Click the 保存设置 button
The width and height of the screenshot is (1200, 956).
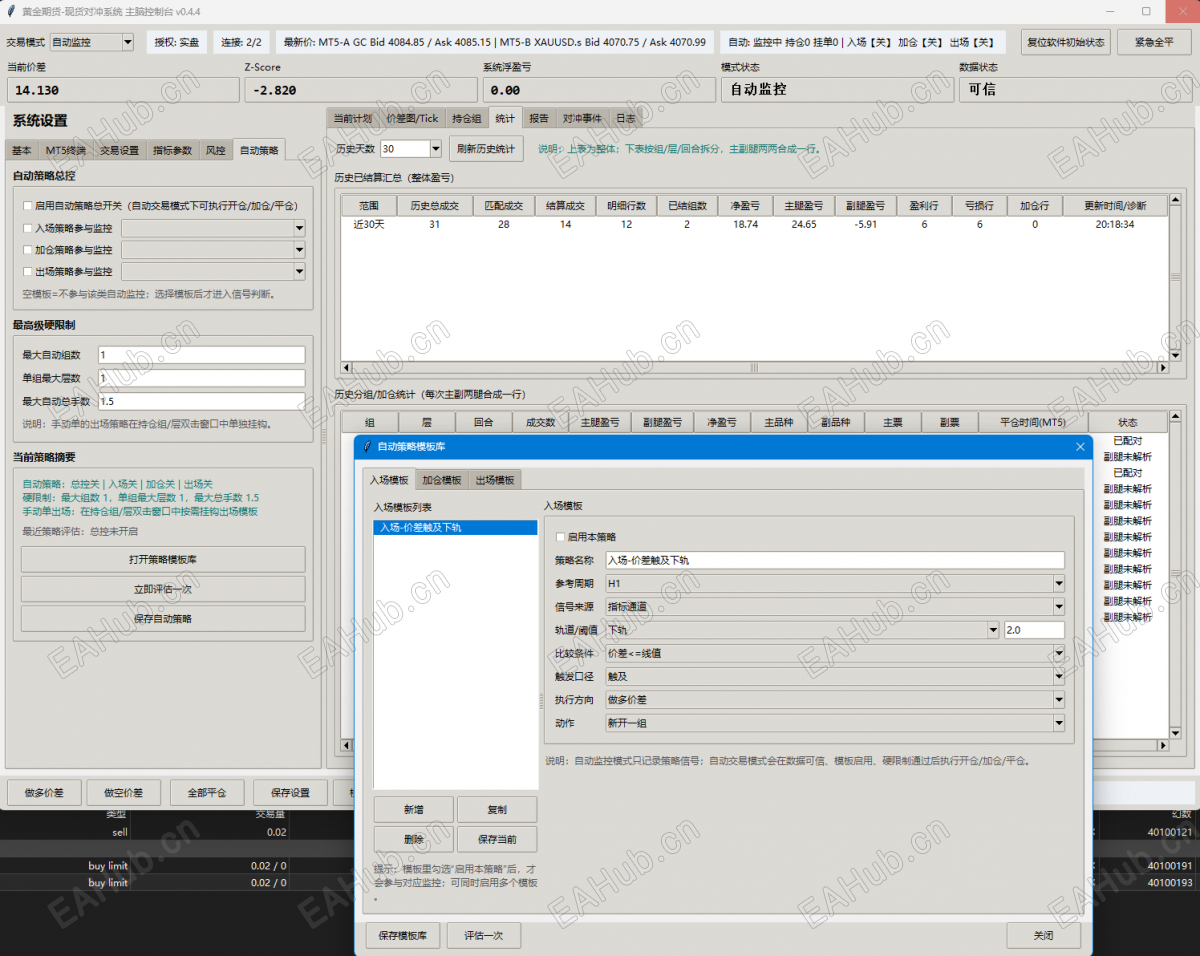290,793
